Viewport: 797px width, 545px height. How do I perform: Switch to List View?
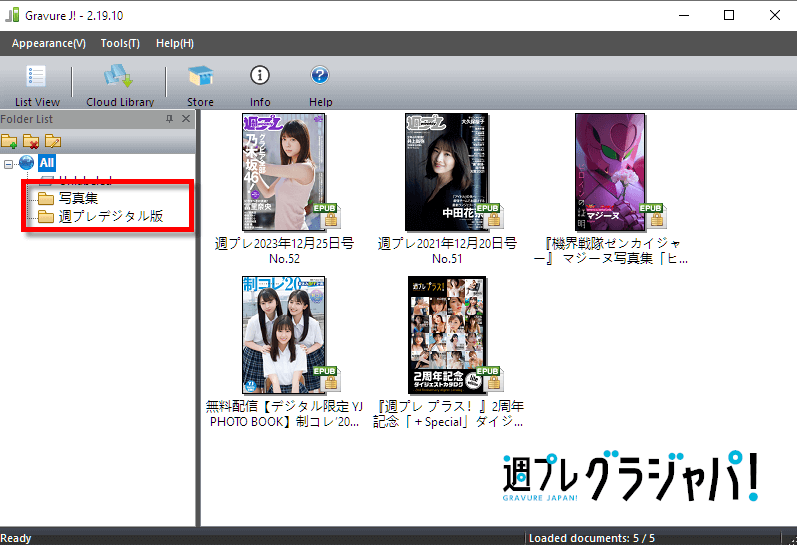coord(37,86)
